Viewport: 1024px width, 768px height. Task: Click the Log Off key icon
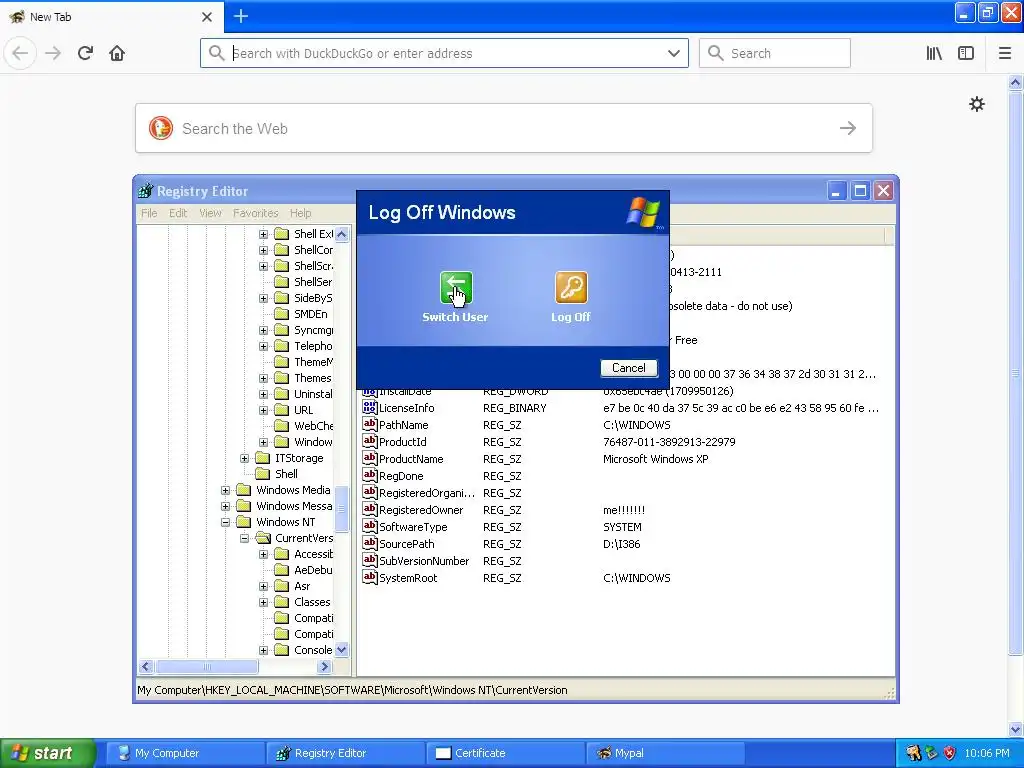tap(571, 287)
